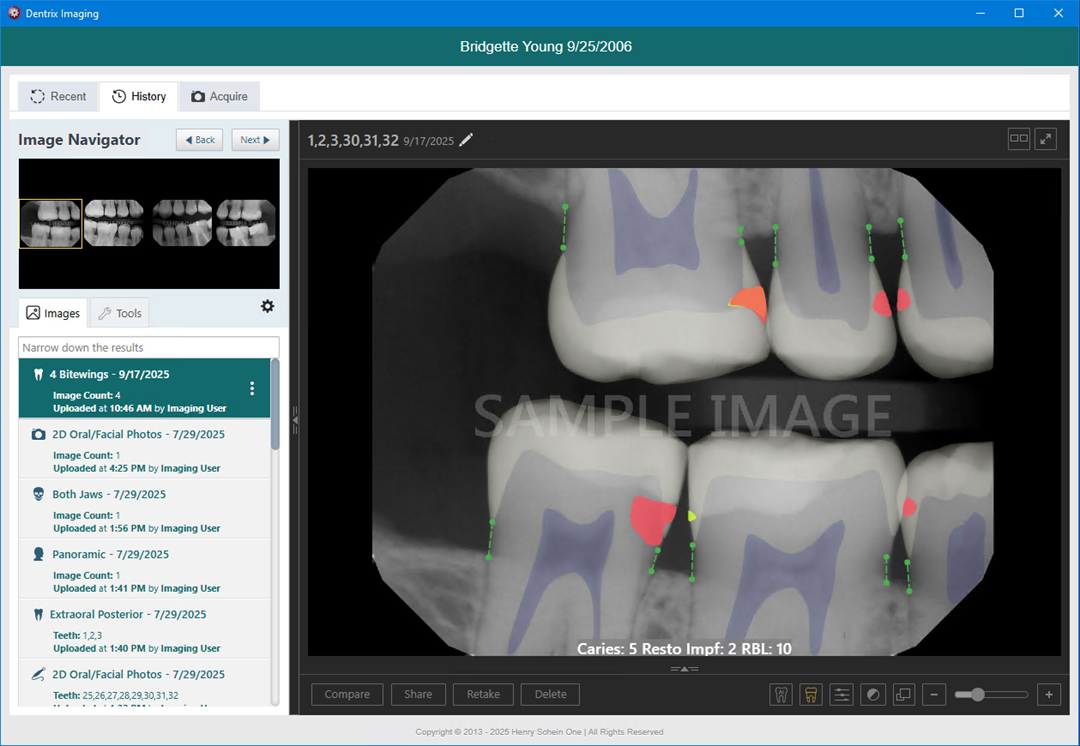The image size is (1080, 746).
Task: Click the Compare button
Action: tap(347, 694)
